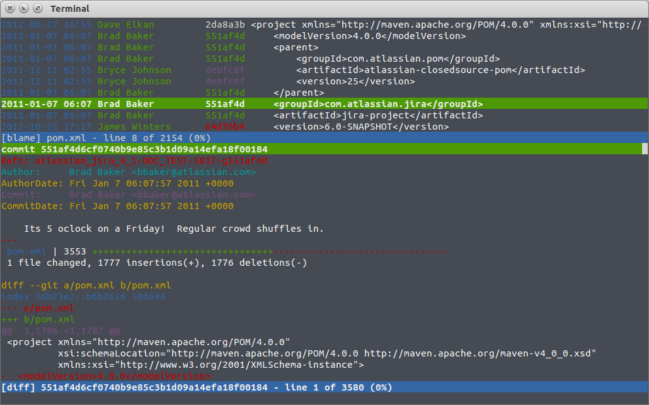
Task: Close the Terminal window
Action: tap(10, 8)
